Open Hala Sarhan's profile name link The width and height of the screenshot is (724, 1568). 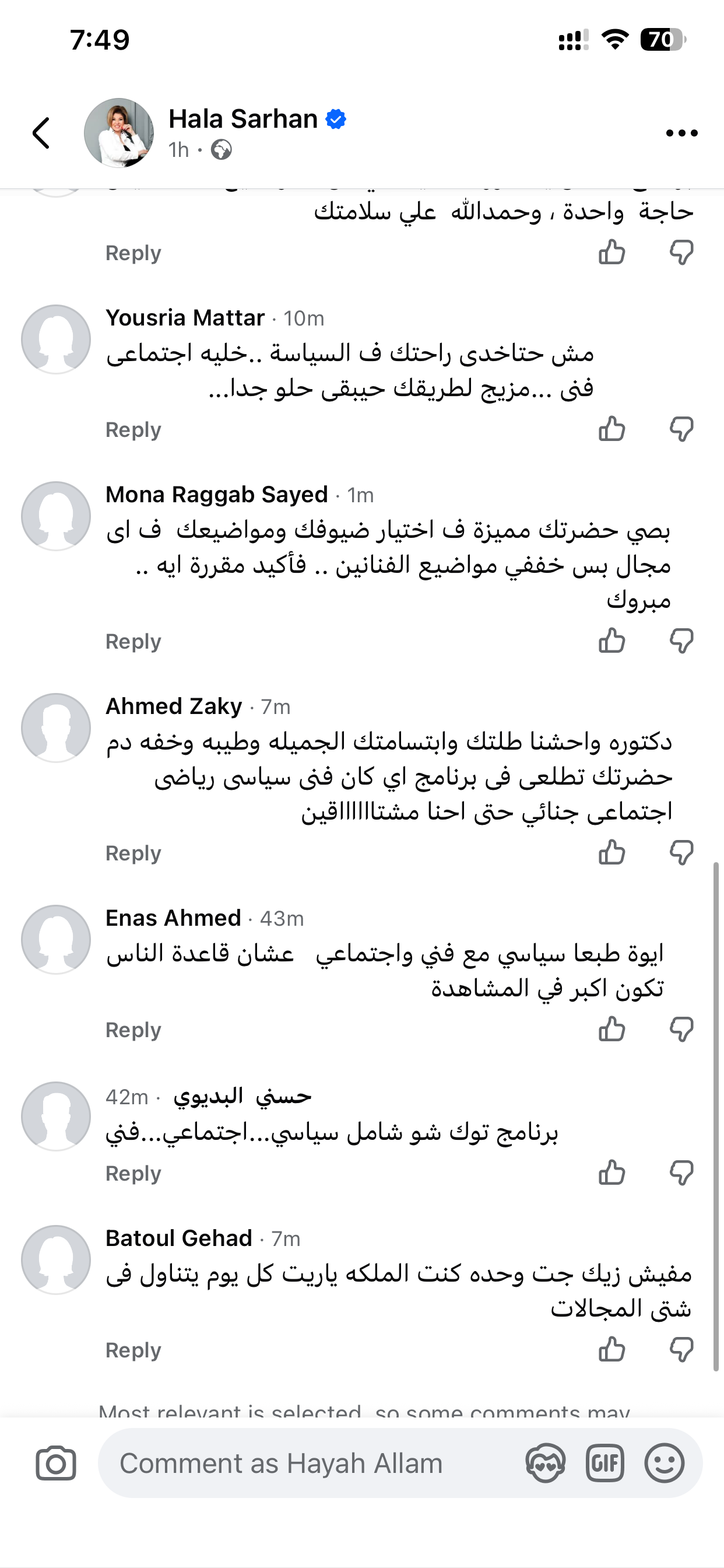(242, 118)
